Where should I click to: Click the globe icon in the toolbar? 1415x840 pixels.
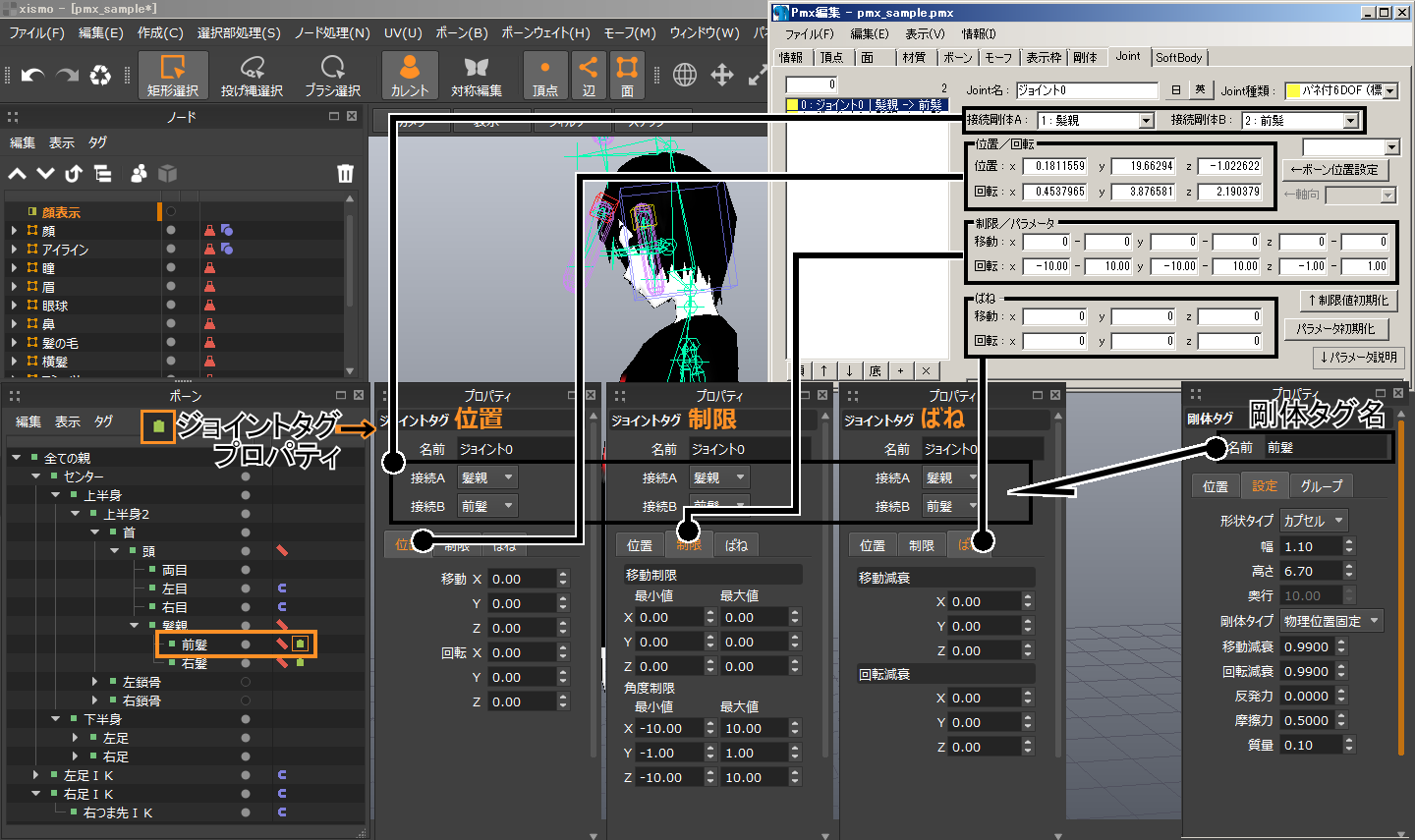(685, 75)
